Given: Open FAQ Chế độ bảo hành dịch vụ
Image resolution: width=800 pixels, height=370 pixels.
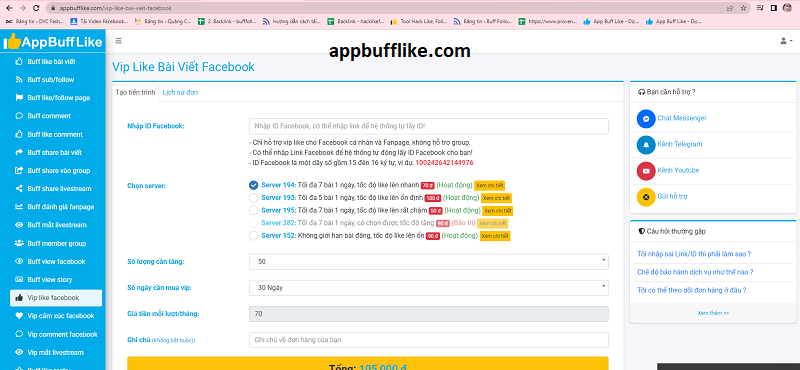Looking at the screenshot, I should point(695,272).
